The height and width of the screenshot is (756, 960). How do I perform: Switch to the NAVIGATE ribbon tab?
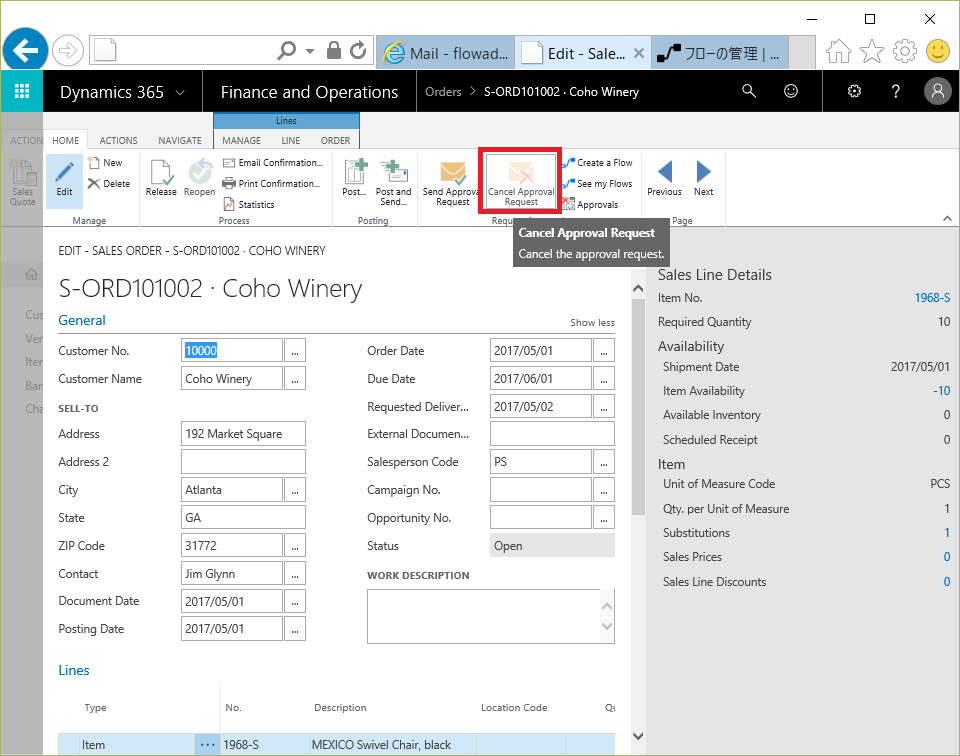(180, 140)
